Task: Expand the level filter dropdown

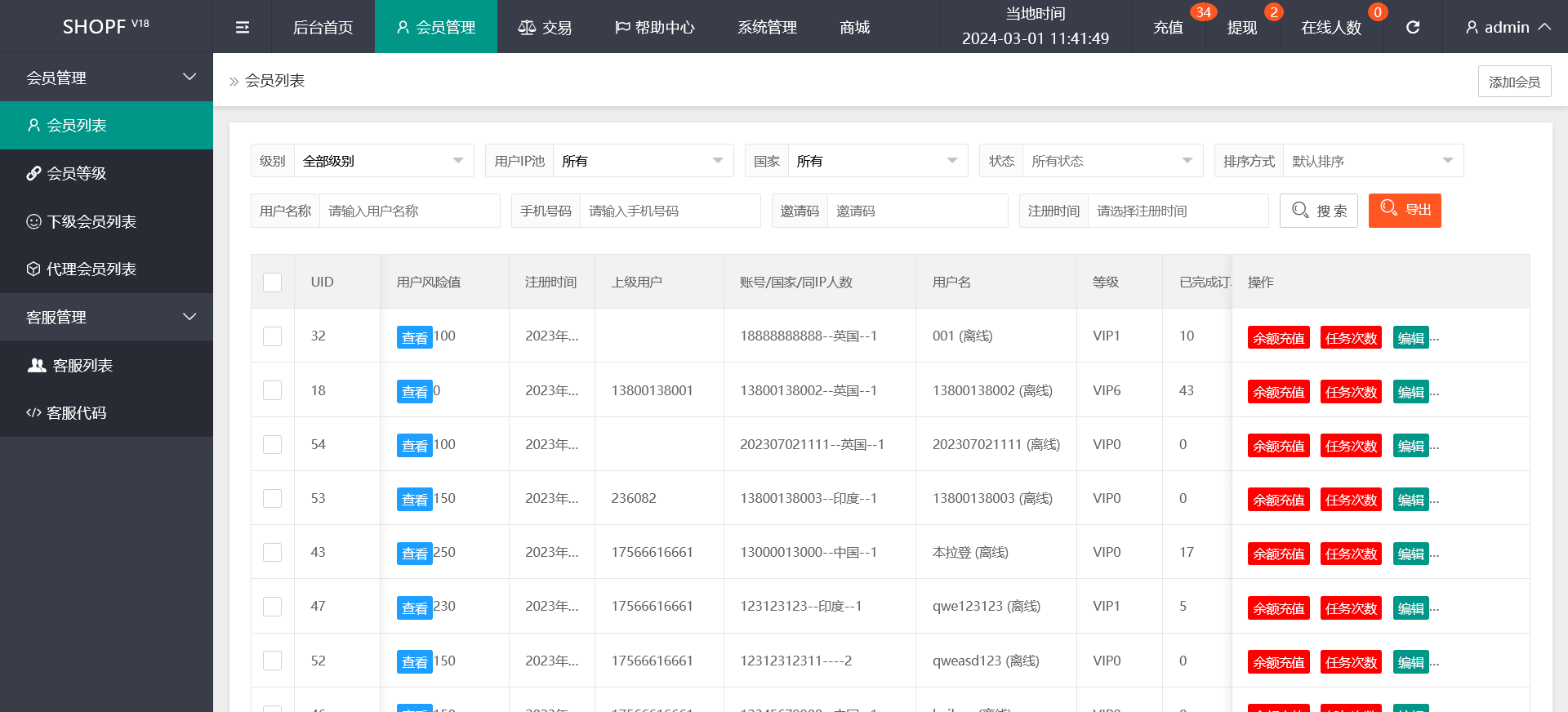Action: (382, 161)
